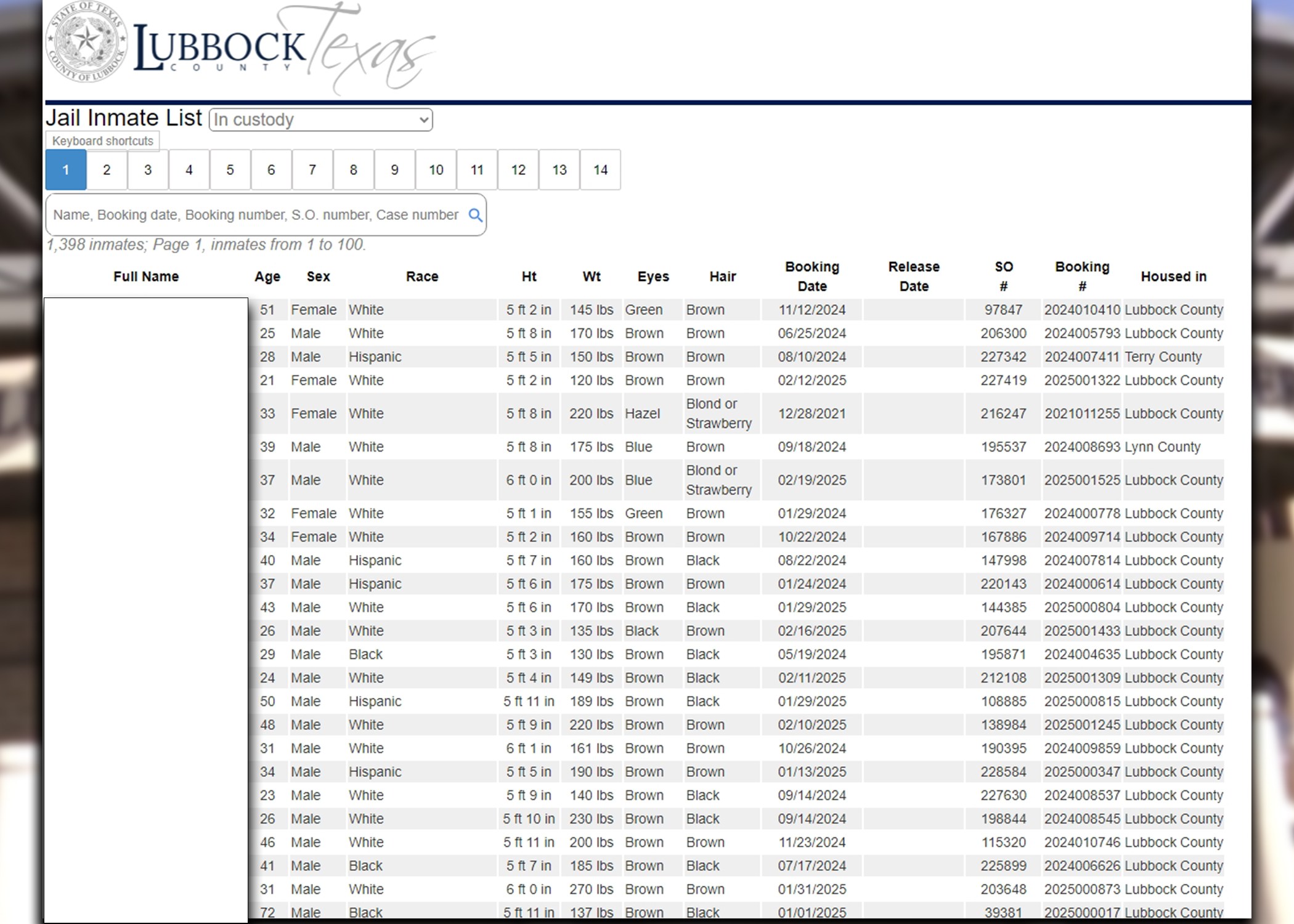Click booking number 2024010410
The image size is (1294, 924).
point(1082,310)
